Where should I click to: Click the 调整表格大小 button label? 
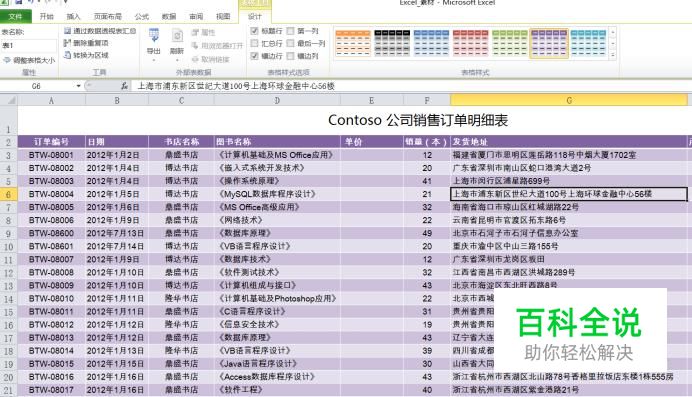tap(34, 60)
